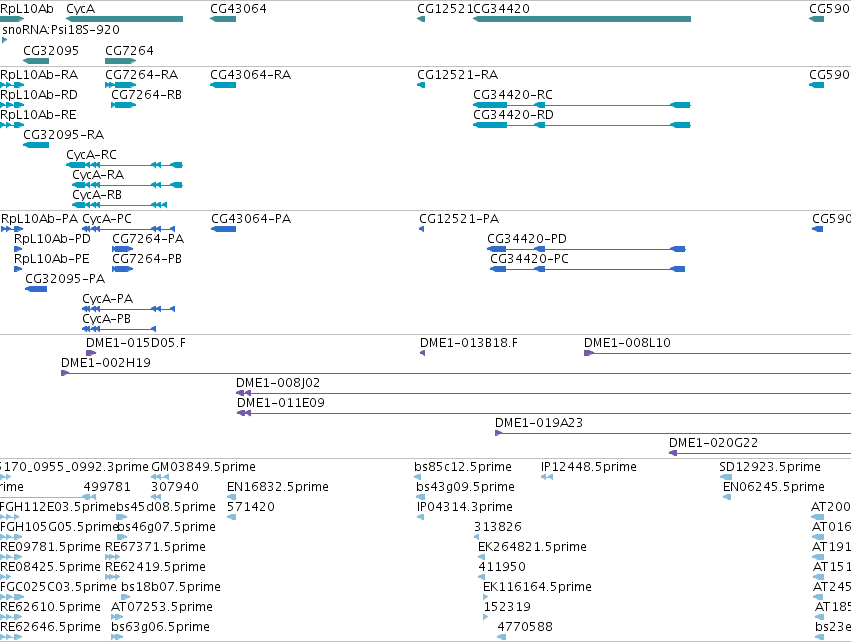Select the DME1-002H19 clone

click(x=456, y=373)
